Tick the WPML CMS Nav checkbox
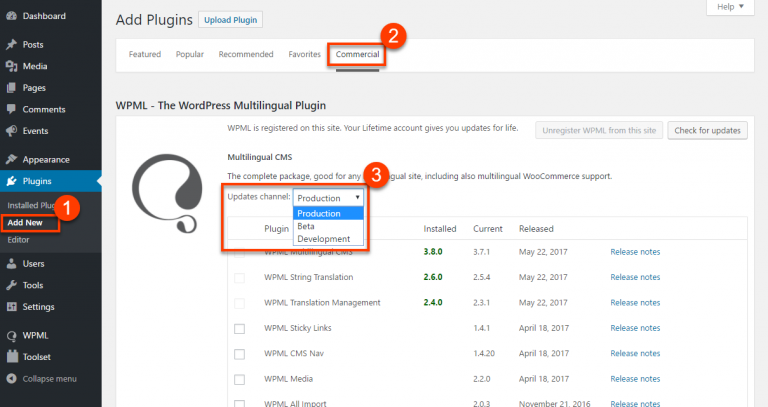 pos(240,354)
